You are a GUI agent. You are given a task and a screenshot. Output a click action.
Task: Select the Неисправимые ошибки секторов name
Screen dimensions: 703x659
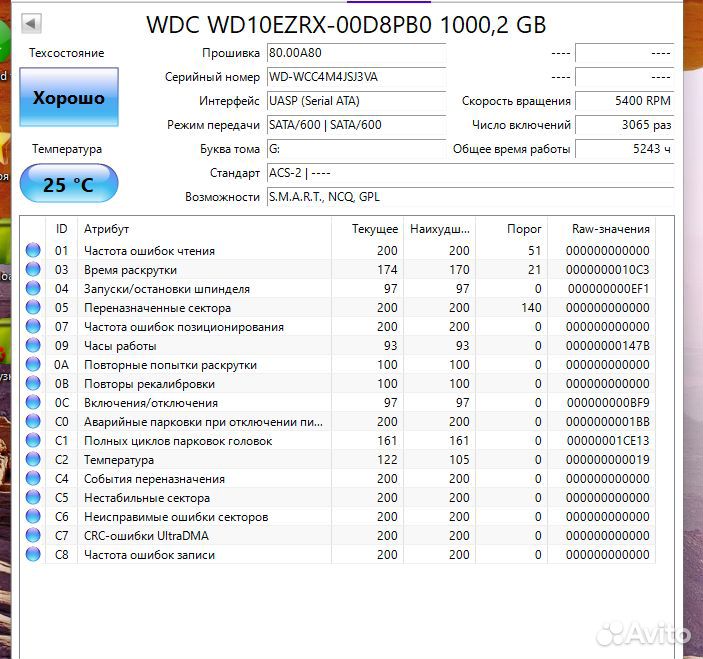tap(176, 517)
